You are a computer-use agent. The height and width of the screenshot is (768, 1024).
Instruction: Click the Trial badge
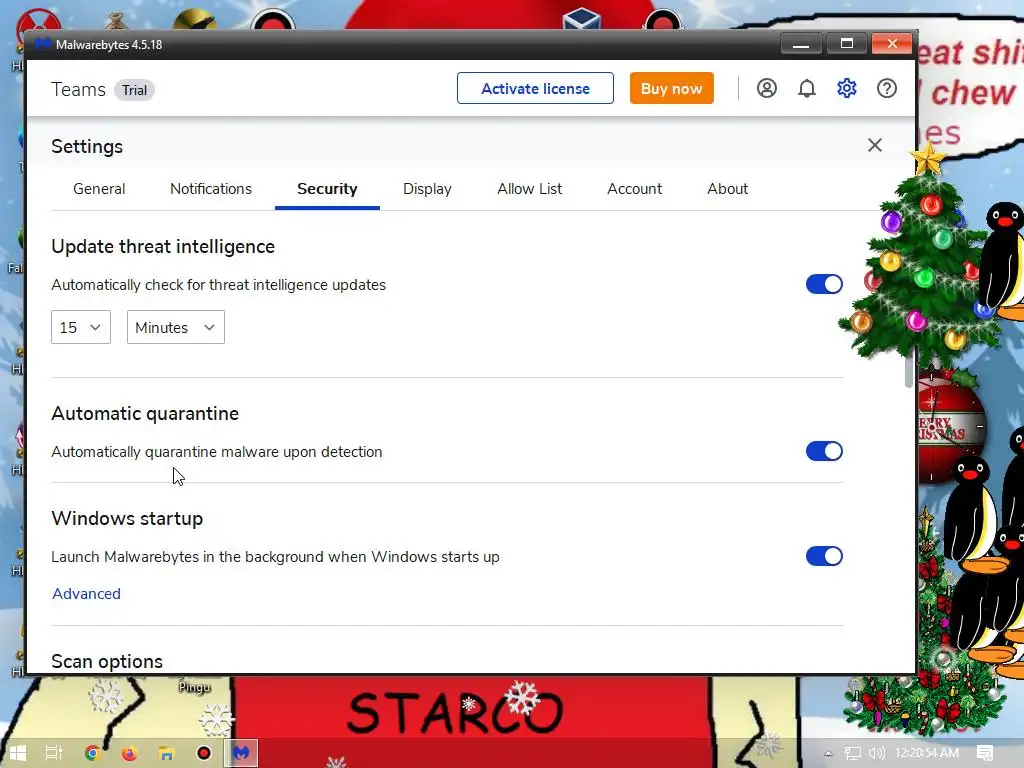(x=135, y=90)
